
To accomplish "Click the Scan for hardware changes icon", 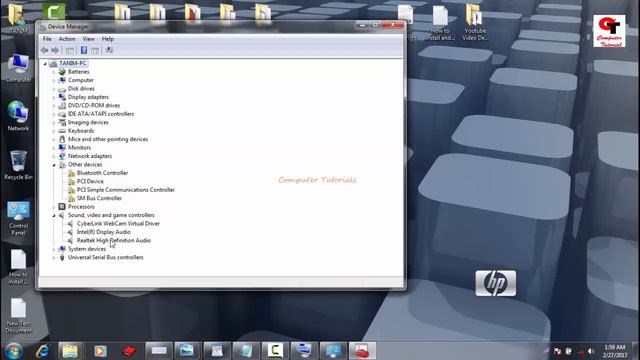I will click(x=109, y=50).
